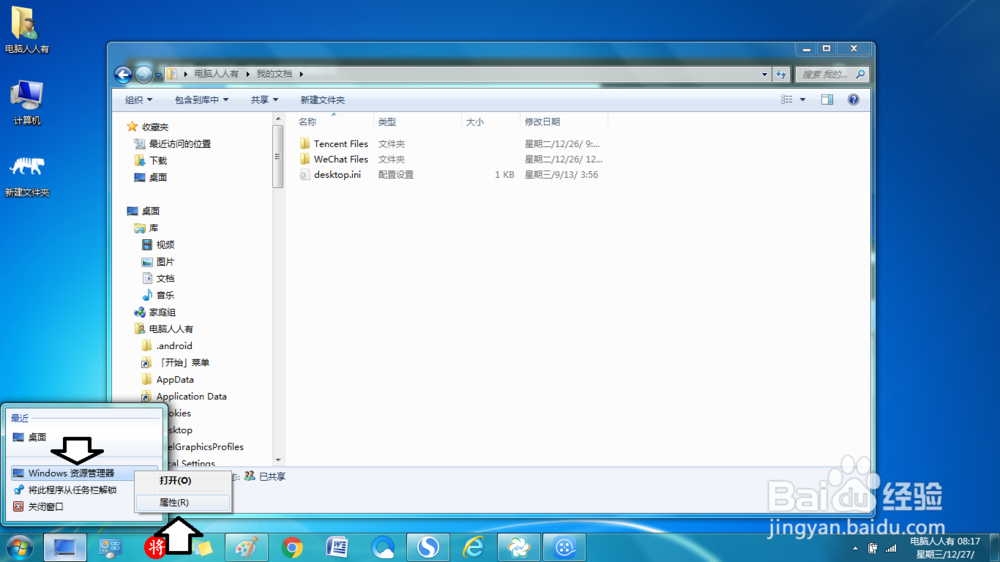Choose 属性(R) in the context menu
The width and height of the screenshot is (1000, 562).
tap(182, 503)
